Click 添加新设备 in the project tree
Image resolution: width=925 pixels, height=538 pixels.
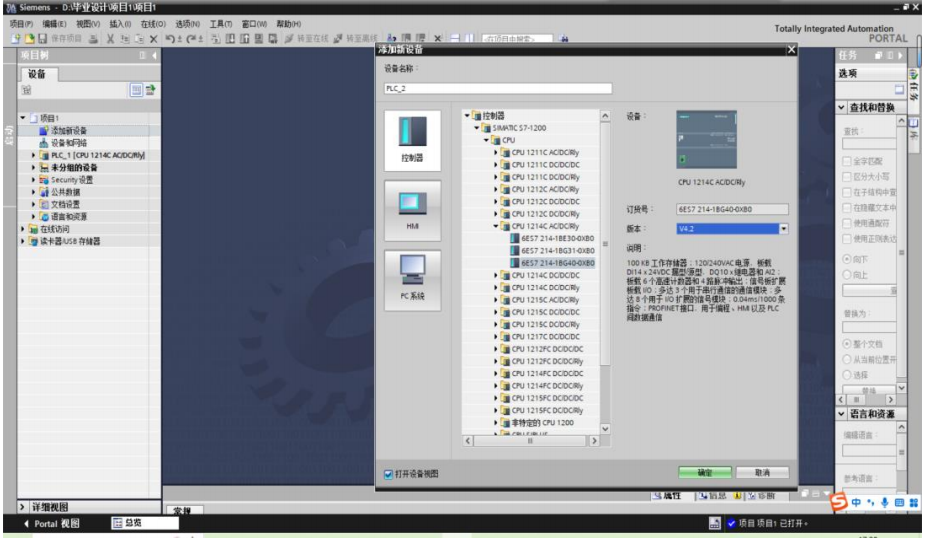pos(68,130)
